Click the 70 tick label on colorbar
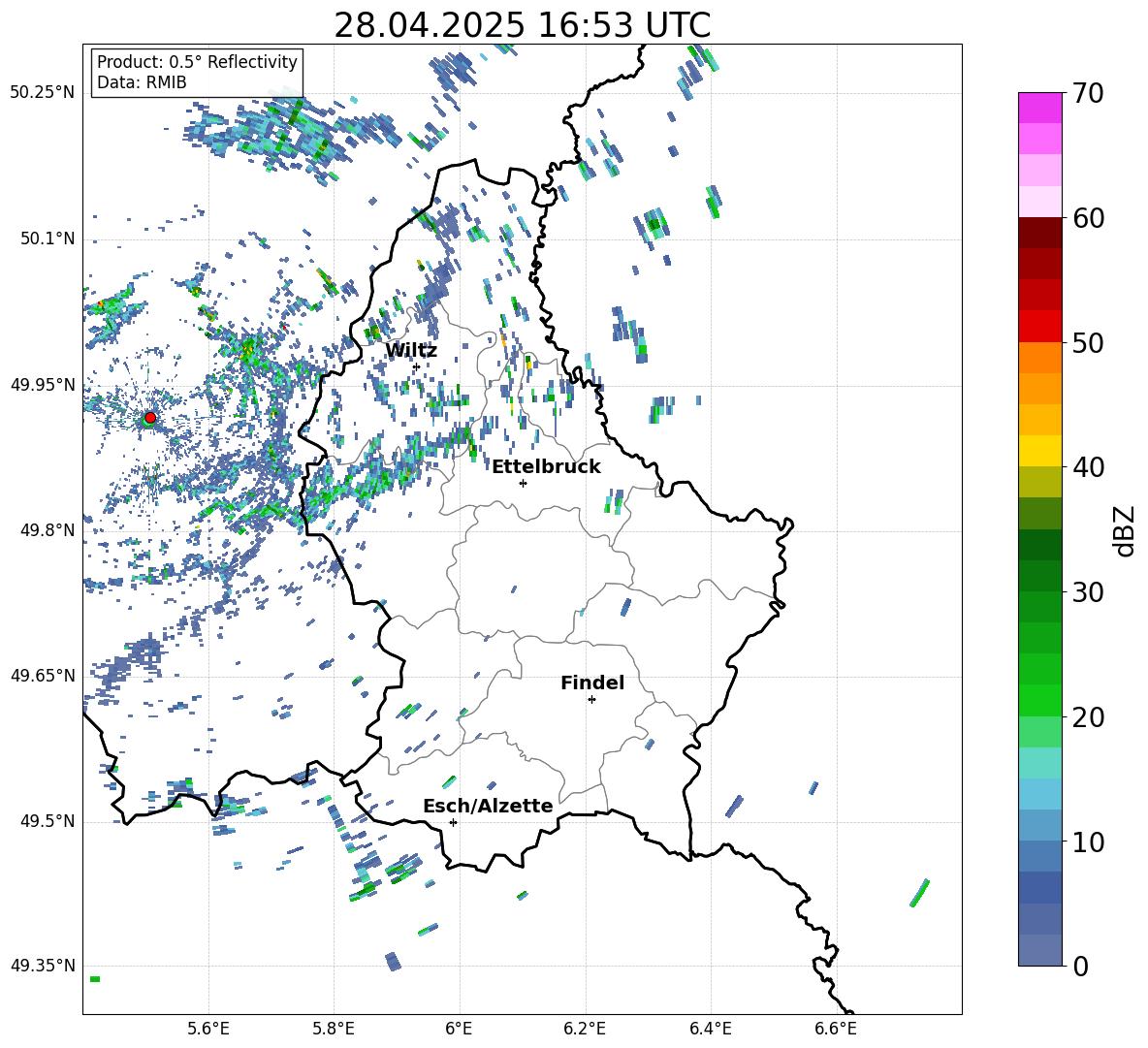The image size is (1148, 1048). pyautogui.click(x=1088, y=93)
